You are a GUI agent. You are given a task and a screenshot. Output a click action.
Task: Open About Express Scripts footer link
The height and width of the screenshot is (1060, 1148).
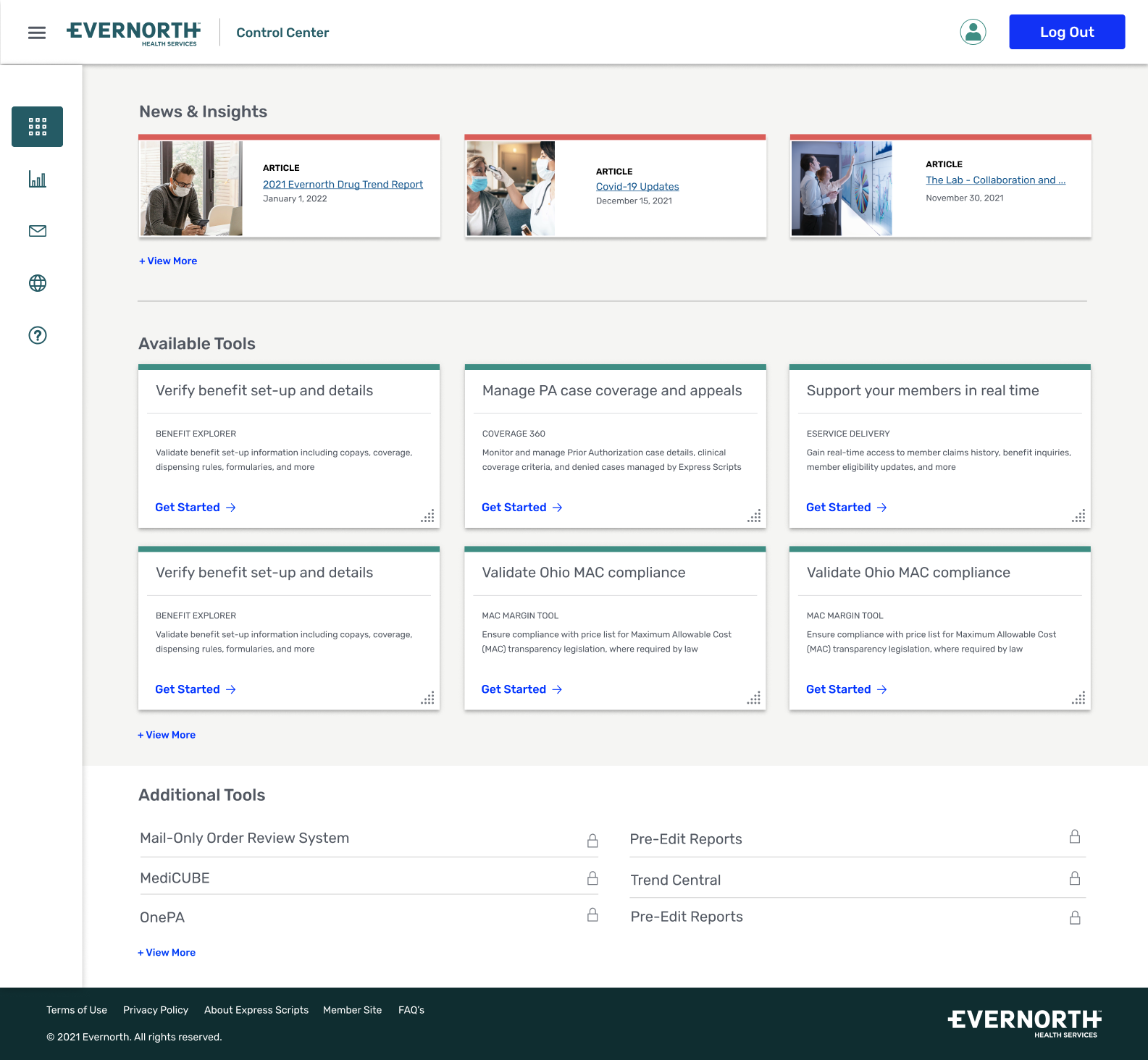[x=256, y=1010]
